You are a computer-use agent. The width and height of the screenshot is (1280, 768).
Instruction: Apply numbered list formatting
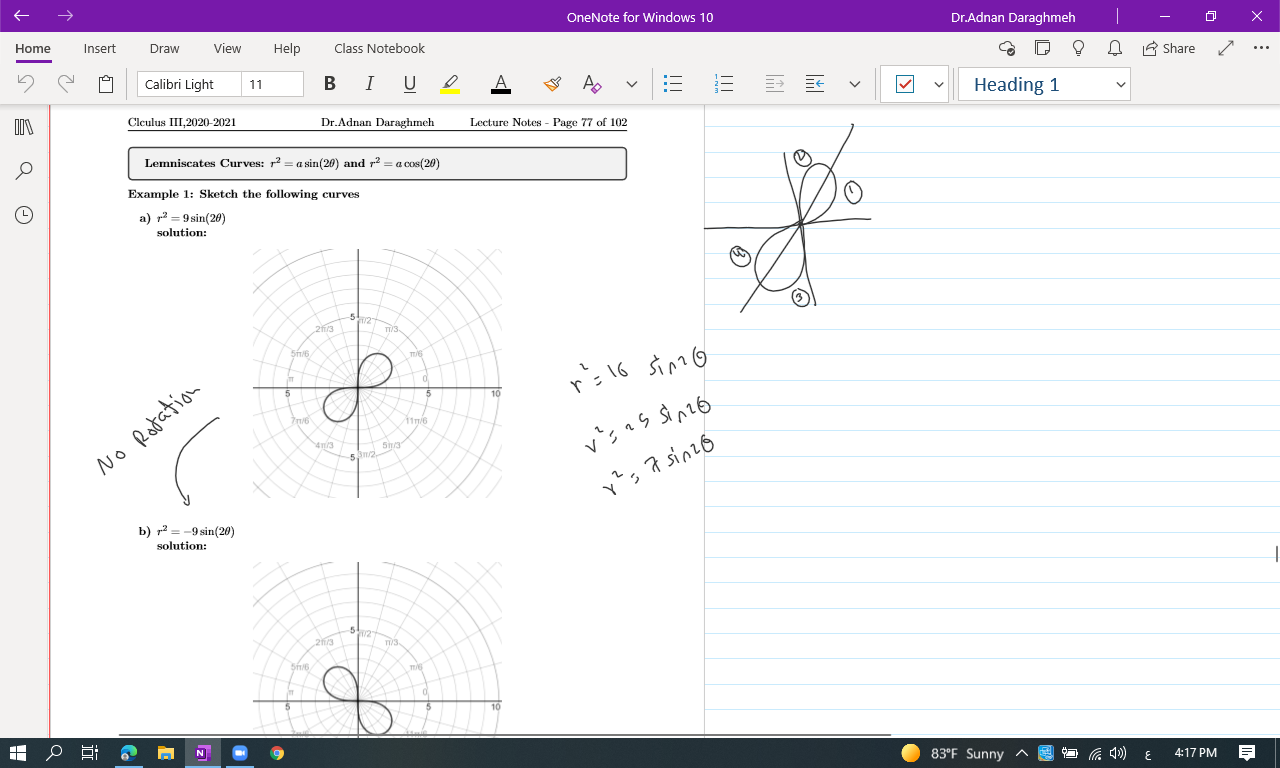coord(724,84)
